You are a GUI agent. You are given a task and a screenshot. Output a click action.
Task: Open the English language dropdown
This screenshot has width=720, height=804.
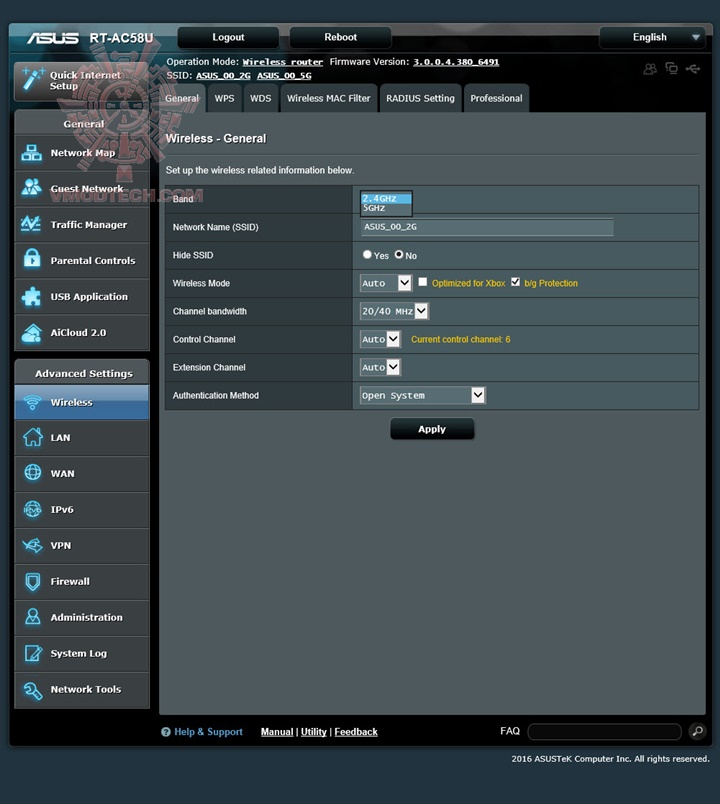click(x=652, y=37)
